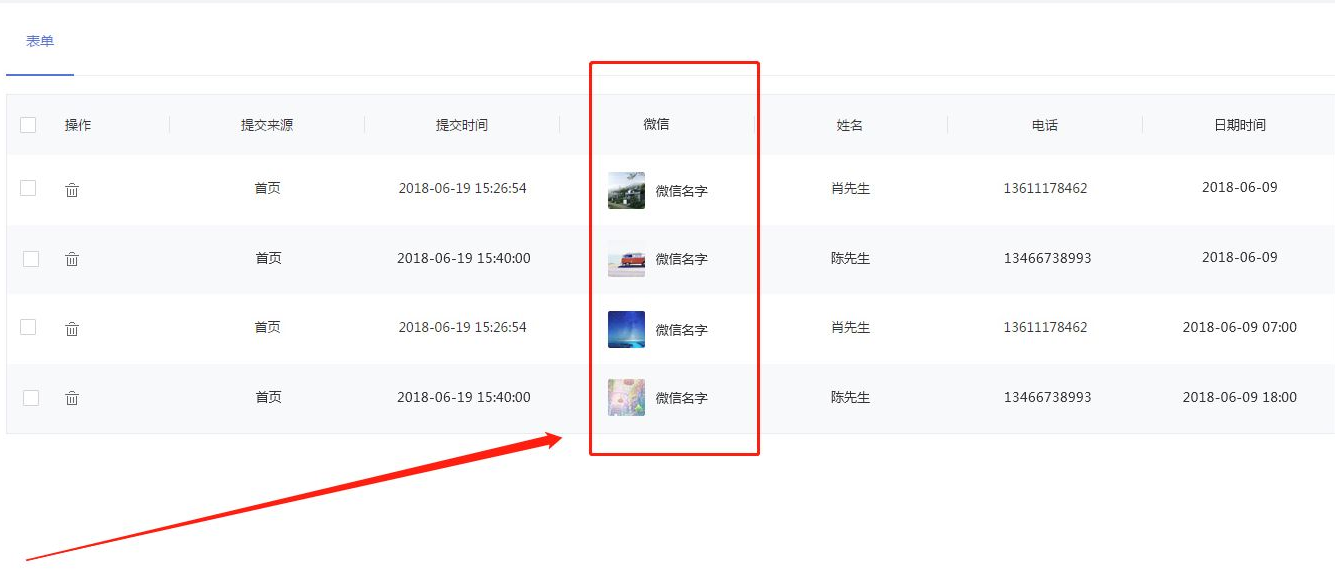Select 微信名字 beside the blue aurora avatar
1335x577 pixels.
coord(681,330)
